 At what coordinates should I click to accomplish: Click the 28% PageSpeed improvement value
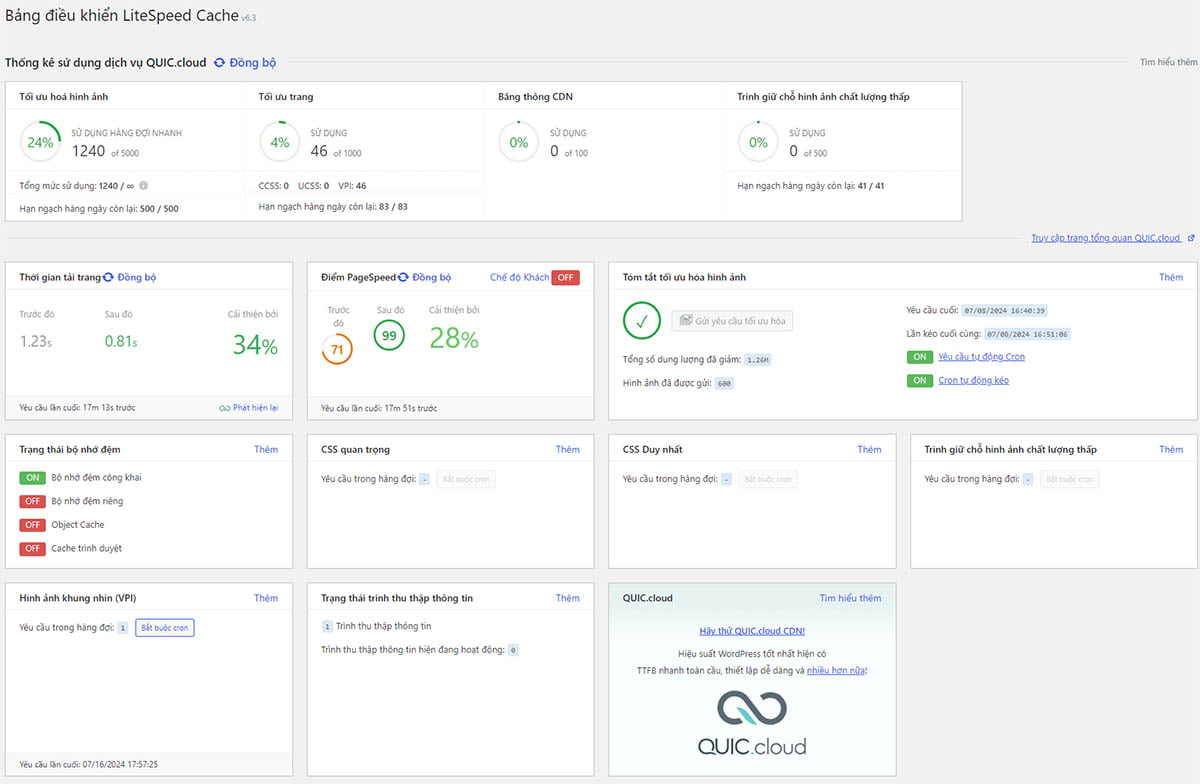click(x=454, y=338)
